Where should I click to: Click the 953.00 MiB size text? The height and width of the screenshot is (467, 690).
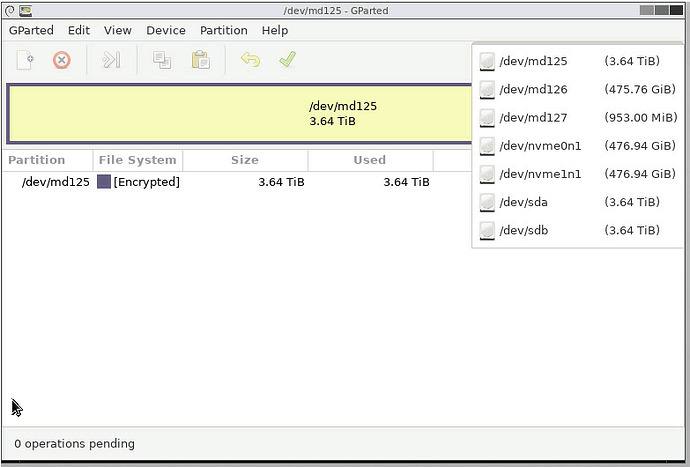coord(641,118)
